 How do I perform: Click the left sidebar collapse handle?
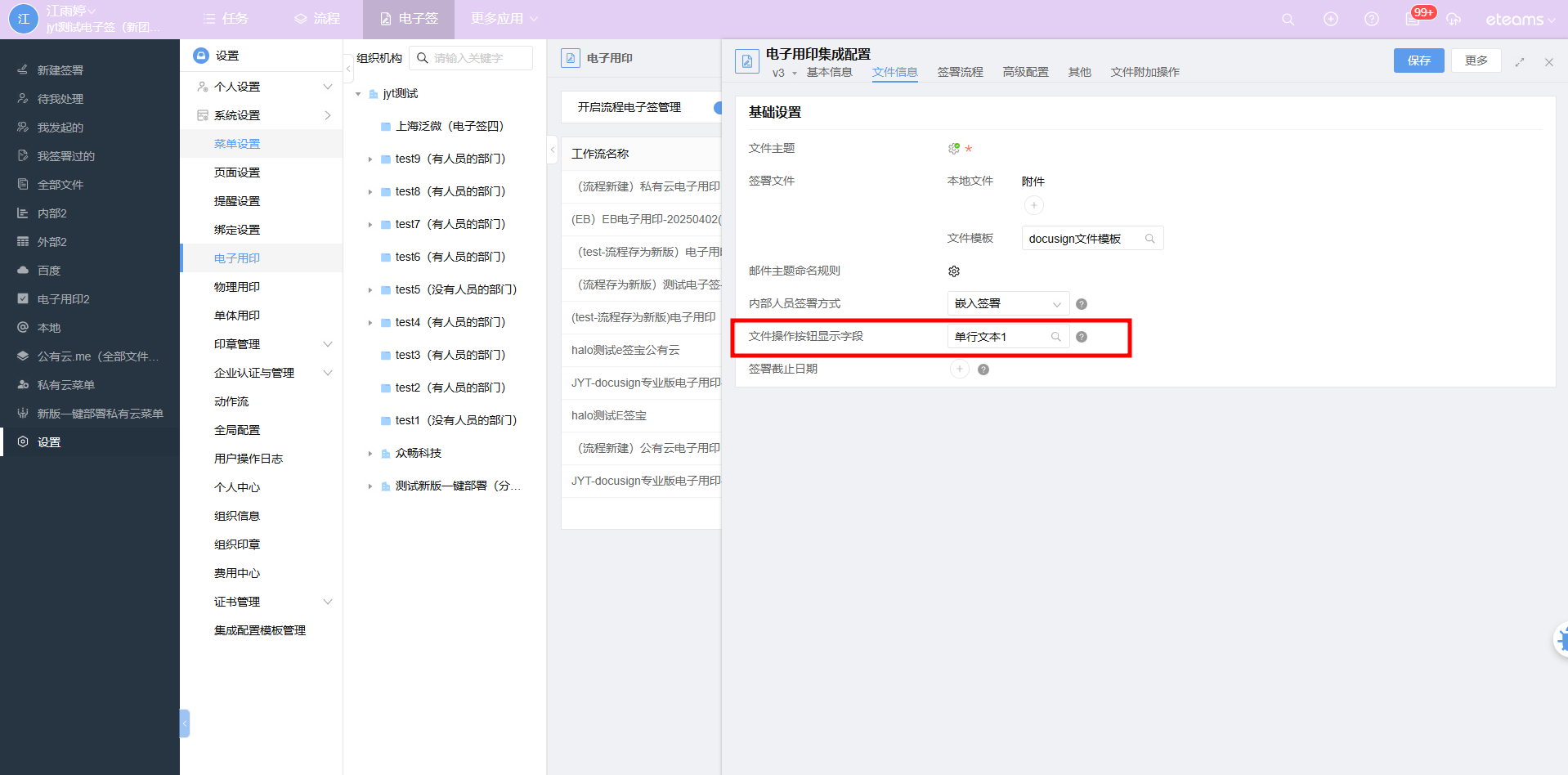(x=185, y=723)
